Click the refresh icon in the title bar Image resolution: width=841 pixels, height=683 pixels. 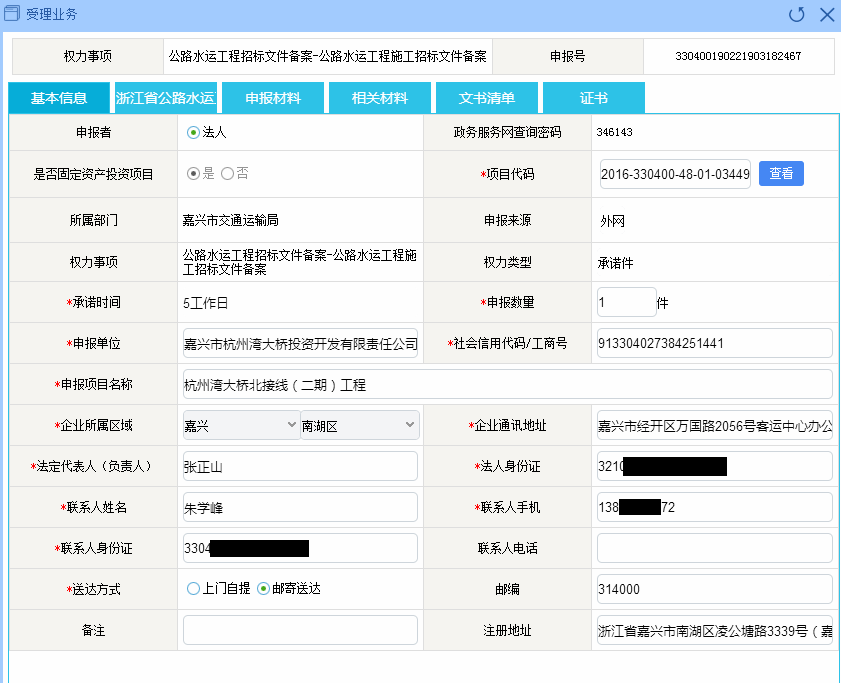(797, 14)
